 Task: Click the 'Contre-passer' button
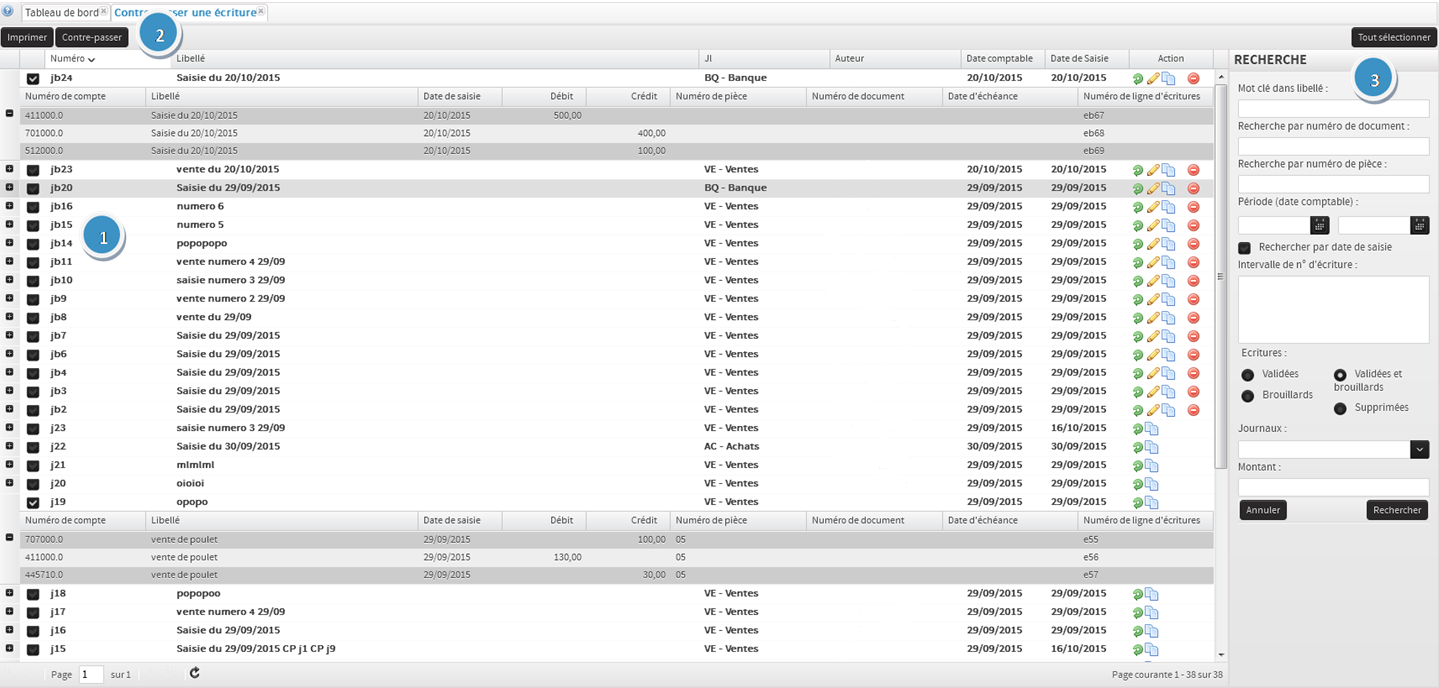pos(92,37)
